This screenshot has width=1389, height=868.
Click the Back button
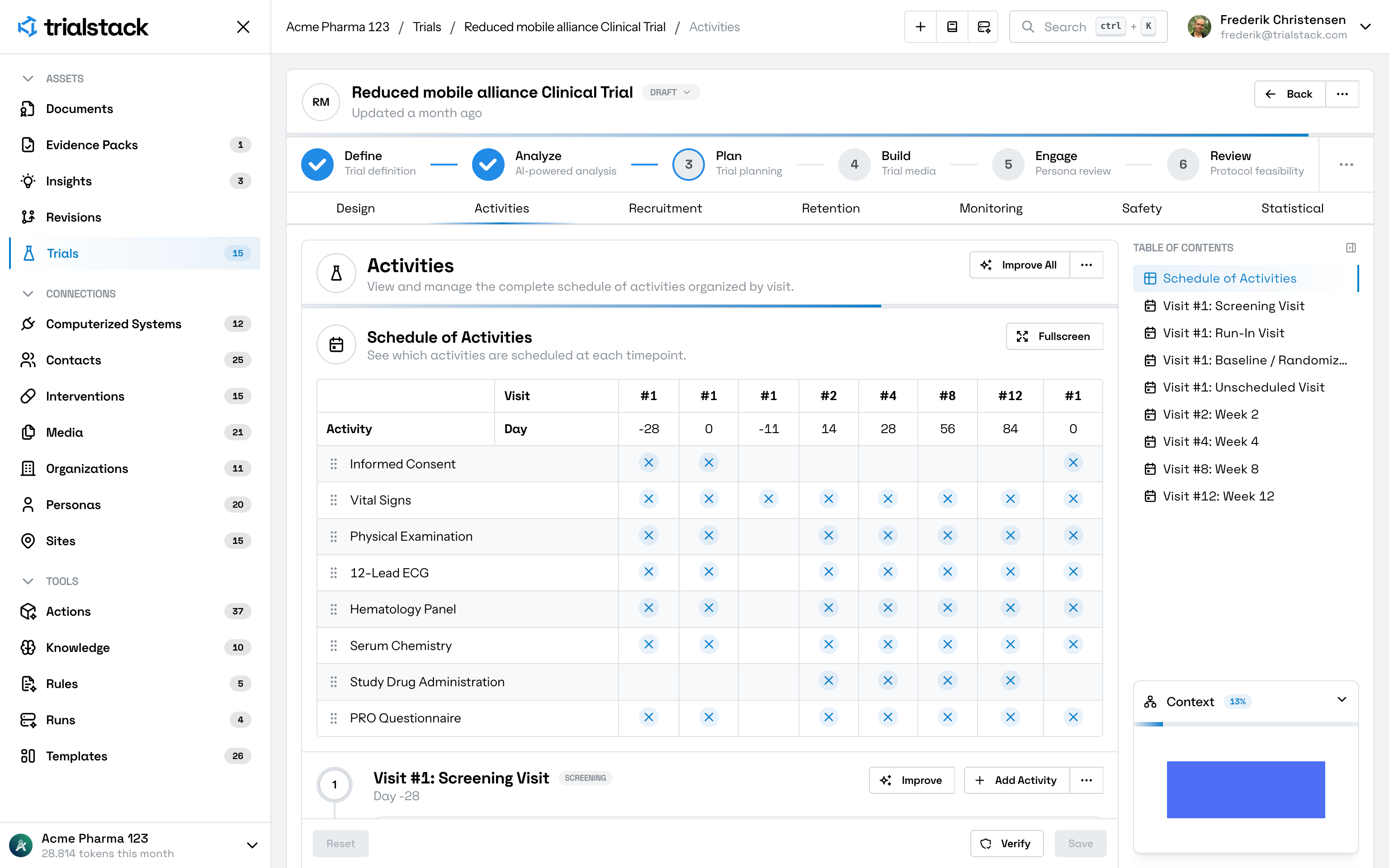point(1290,94)
